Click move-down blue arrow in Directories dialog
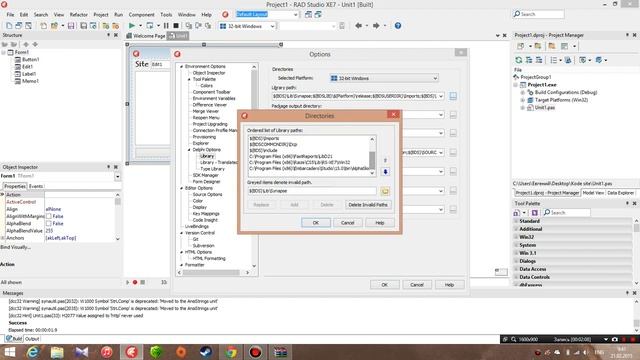 (385, 172)
